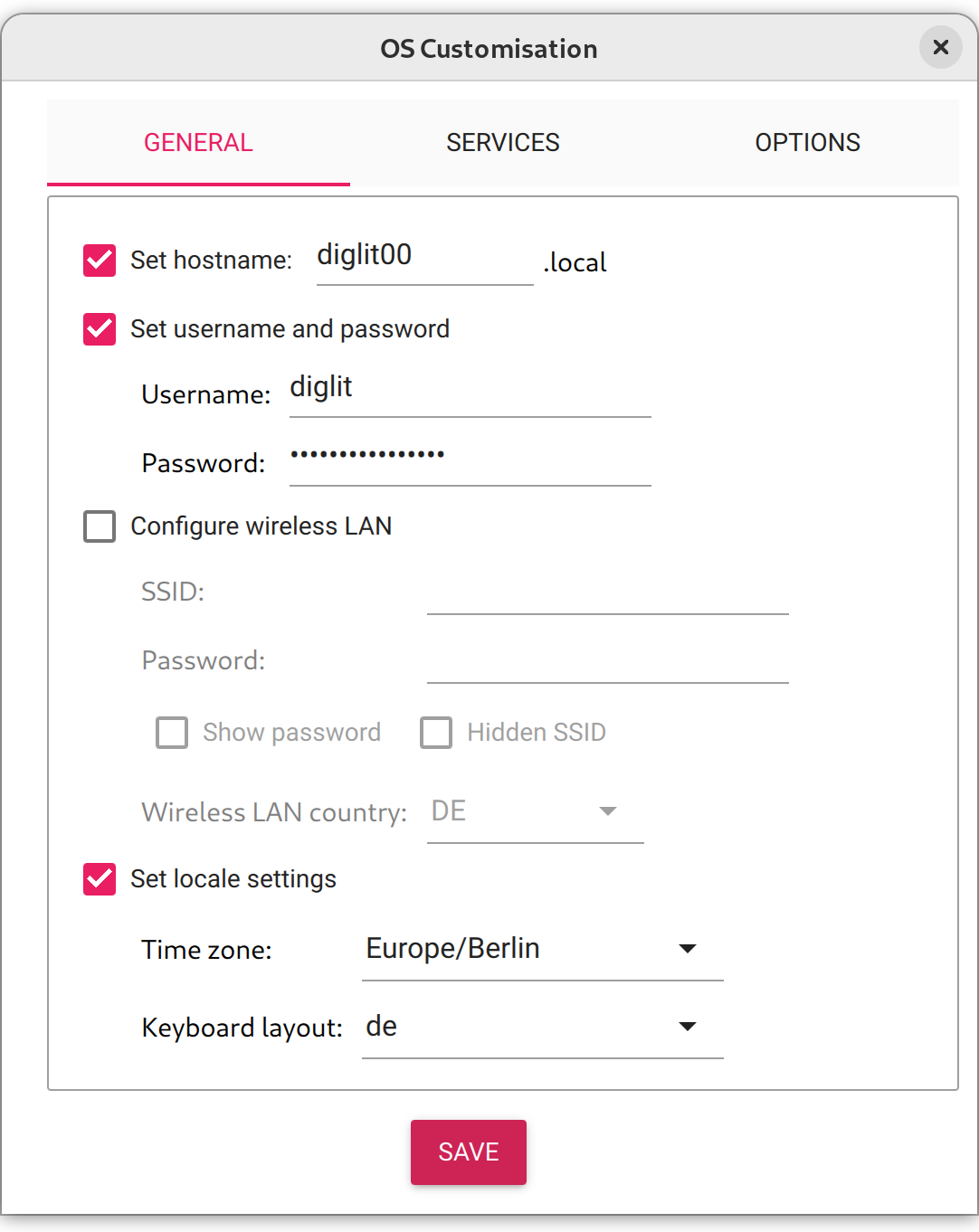Click the hostname field containing diglit00
Image resolution: width=979 pixels, height=1232 pixels.
pyautogui.click(x=423, y=257)
